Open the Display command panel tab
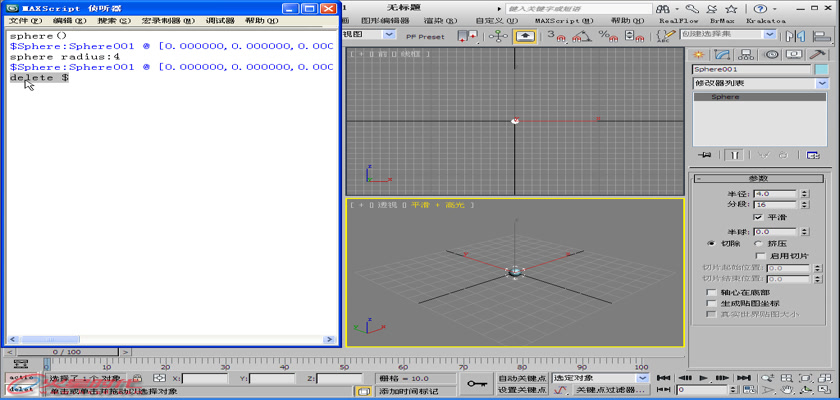The image size is (840, 400). click(x=795, y=55)
